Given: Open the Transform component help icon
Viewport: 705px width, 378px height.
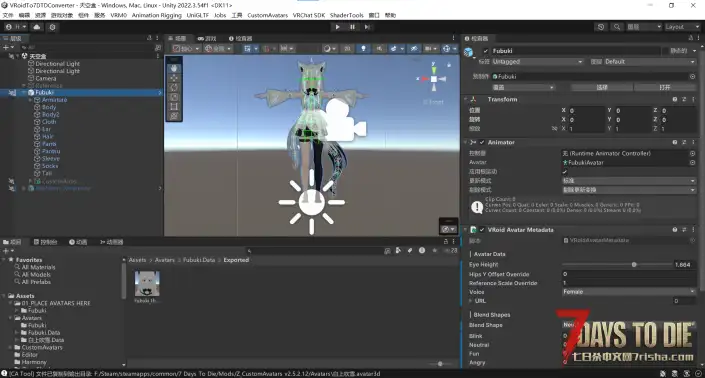Looking at the screenshot, I should point(675,99).
